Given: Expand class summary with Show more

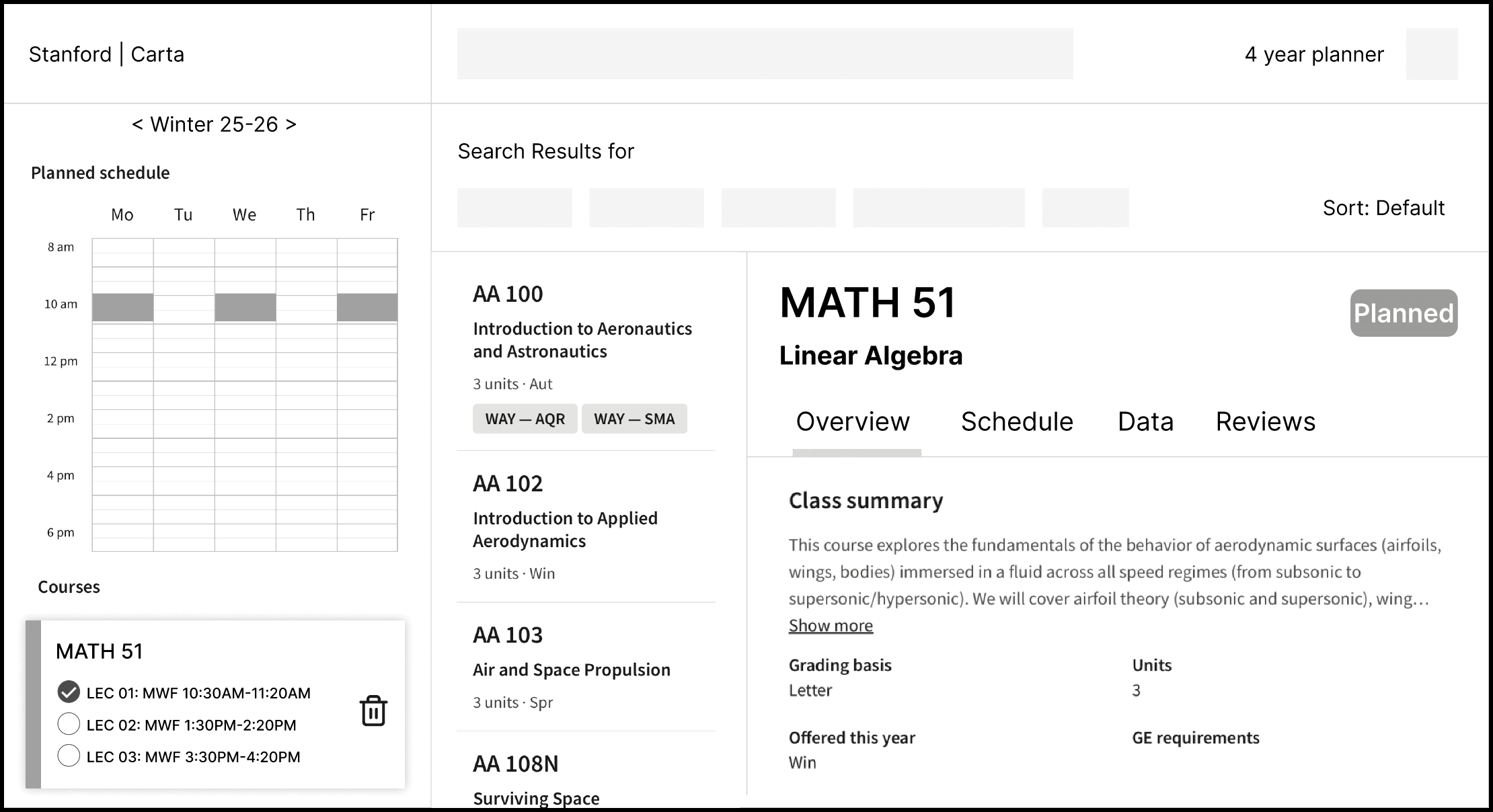Looking at the screenshot, I should pyautogui.click(x=830, y=626).
